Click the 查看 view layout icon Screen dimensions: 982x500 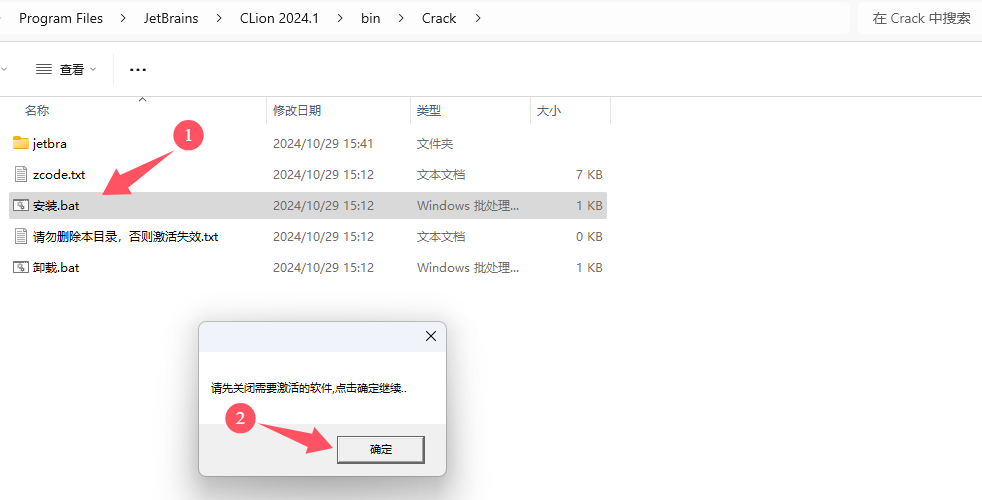pos(44,69)
